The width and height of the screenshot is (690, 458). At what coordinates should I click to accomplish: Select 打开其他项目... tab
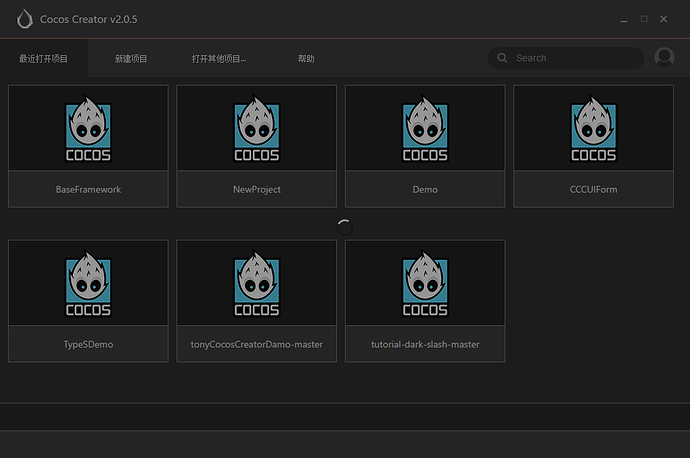pos(219,59)
